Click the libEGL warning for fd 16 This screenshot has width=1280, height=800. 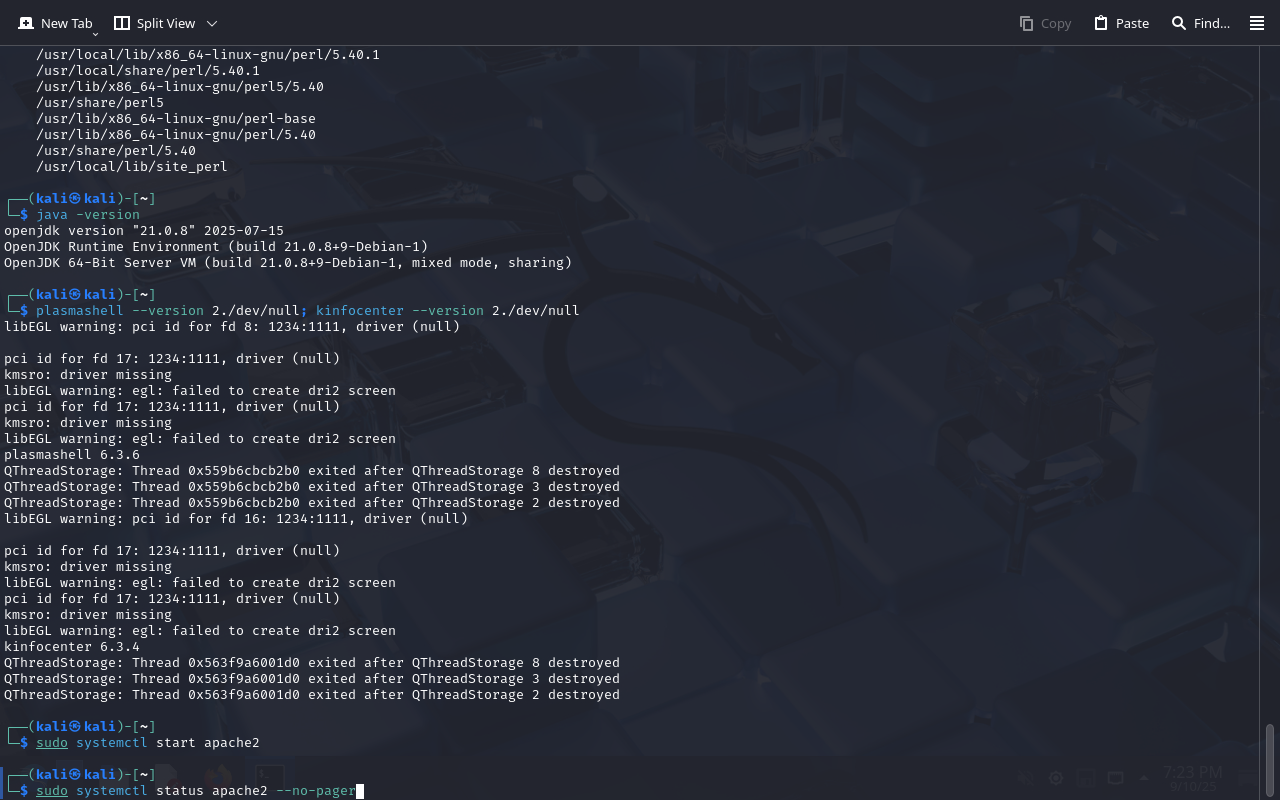tap(236, 519)
